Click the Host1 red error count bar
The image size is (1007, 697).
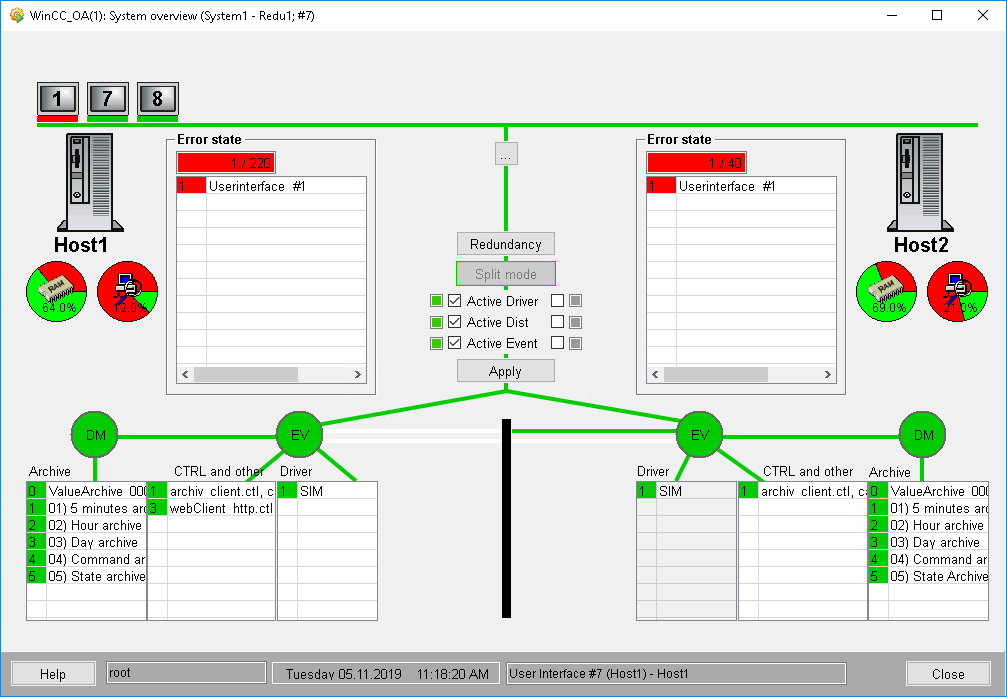(x=225, y=163)
